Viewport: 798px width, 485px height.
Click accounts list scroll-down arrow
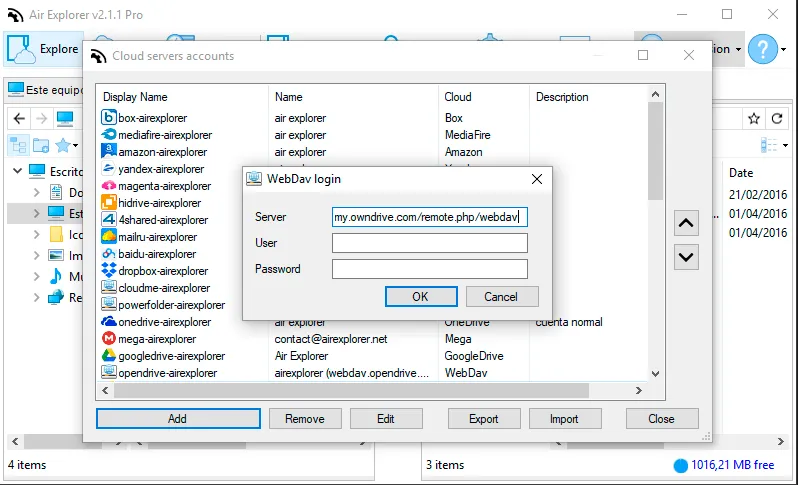(656, 374)
